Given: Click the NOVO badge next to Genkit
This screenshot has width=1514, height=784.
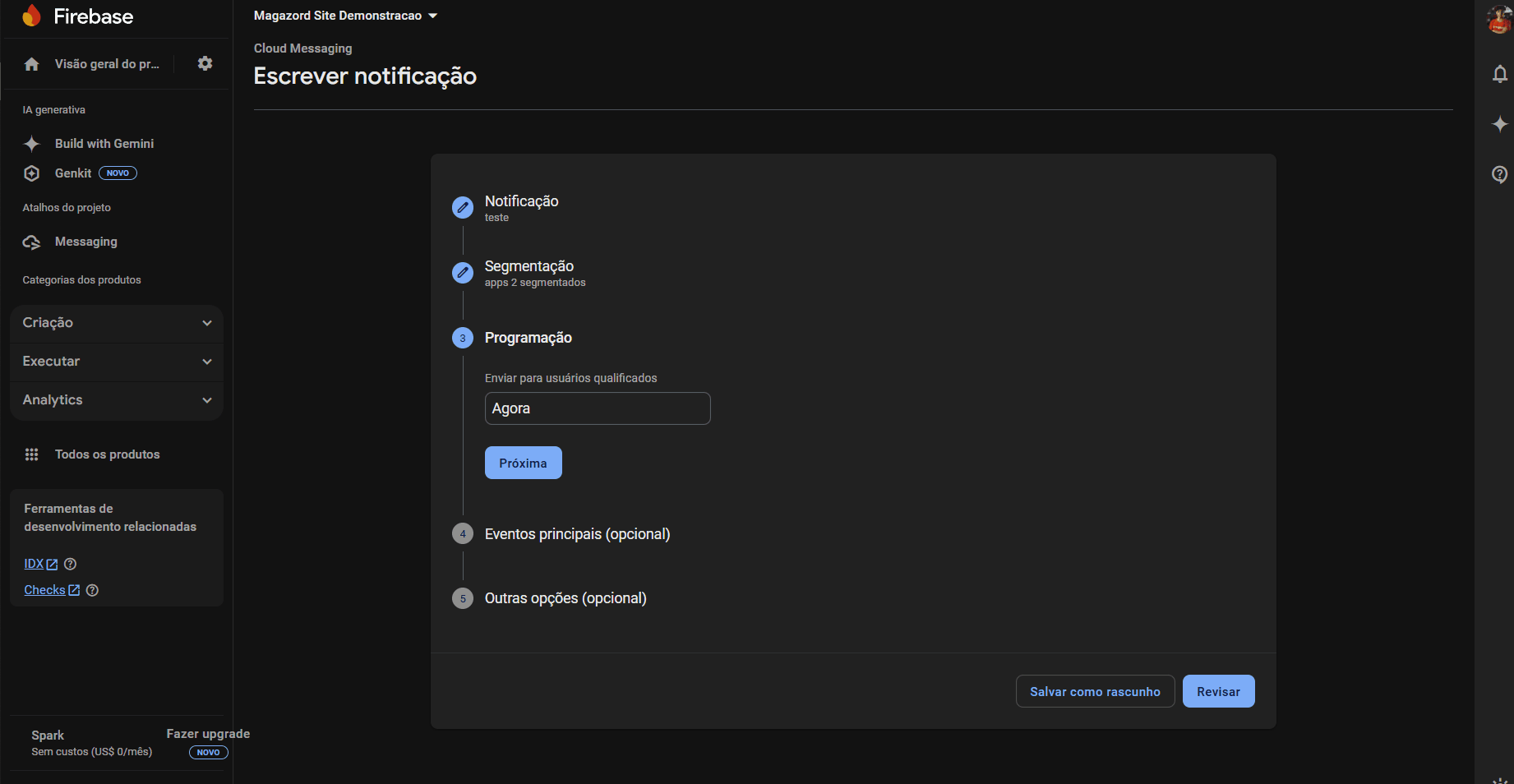Looking at the screenshot, I should point(118,173).
